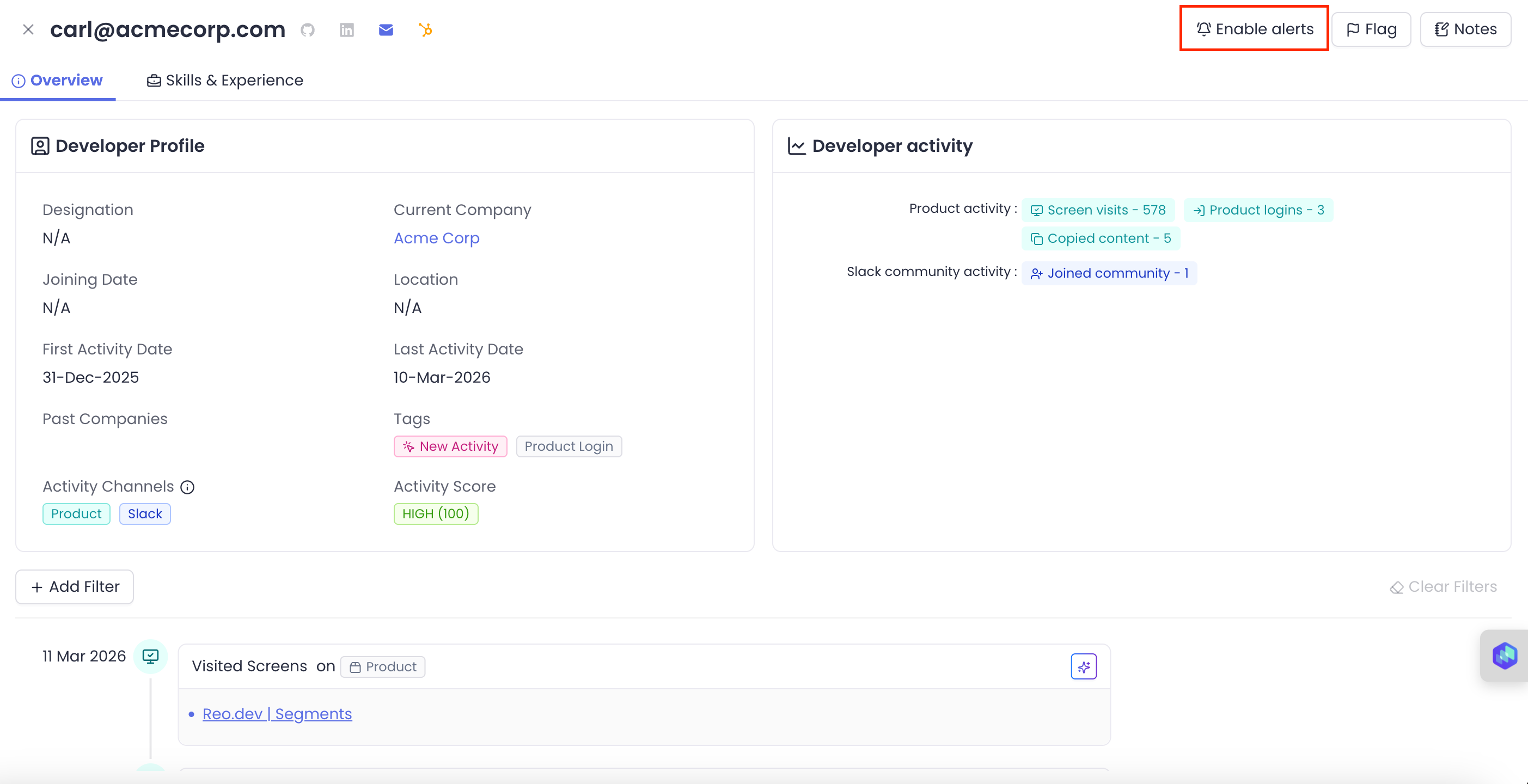Open the LinkedIn profile icon
This screenshot has height=784, width=1528.
(346, 29)
